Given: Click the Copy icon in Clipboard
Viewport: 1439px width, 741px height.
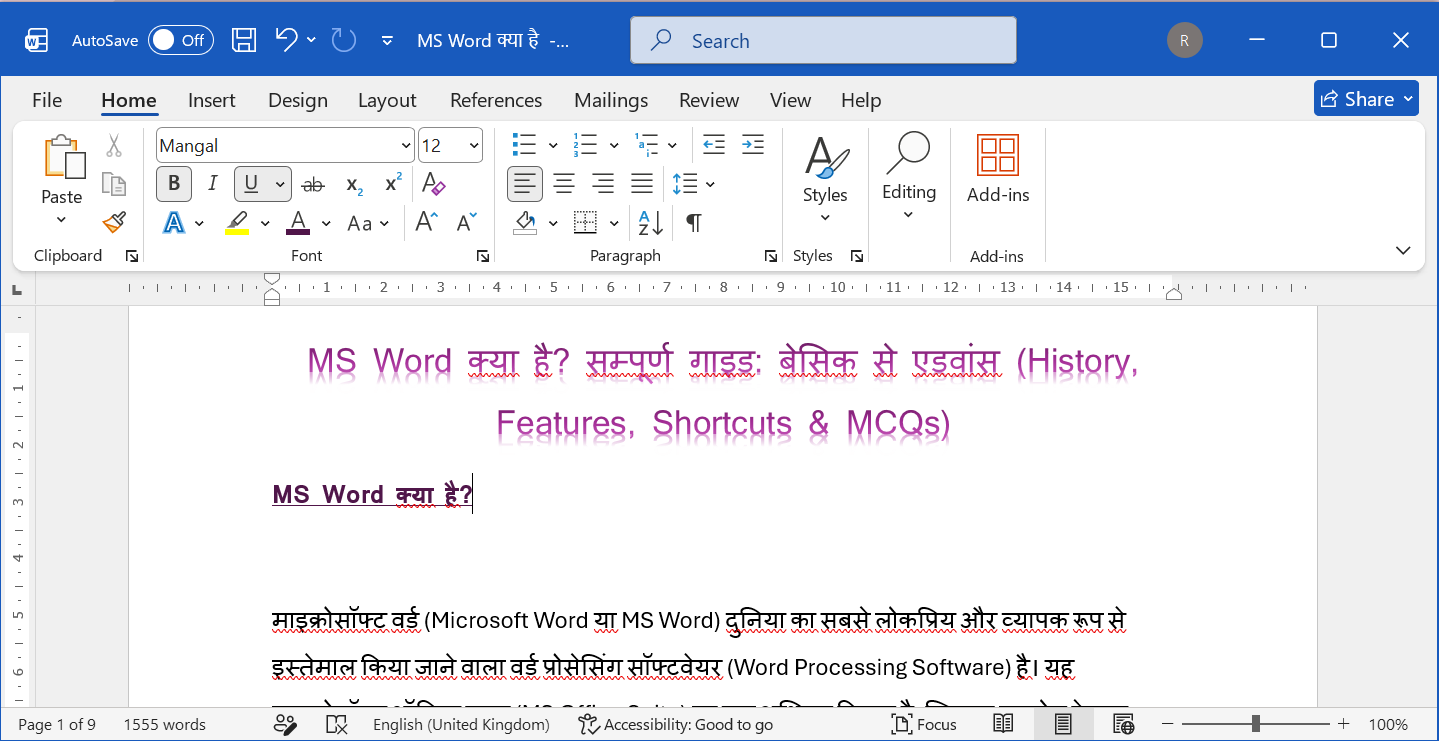Looking at the screenshot, I should coord(114,184).
